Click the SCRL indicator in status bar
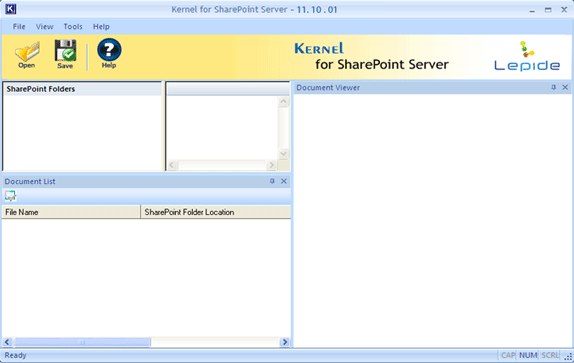 coord(550,355)
